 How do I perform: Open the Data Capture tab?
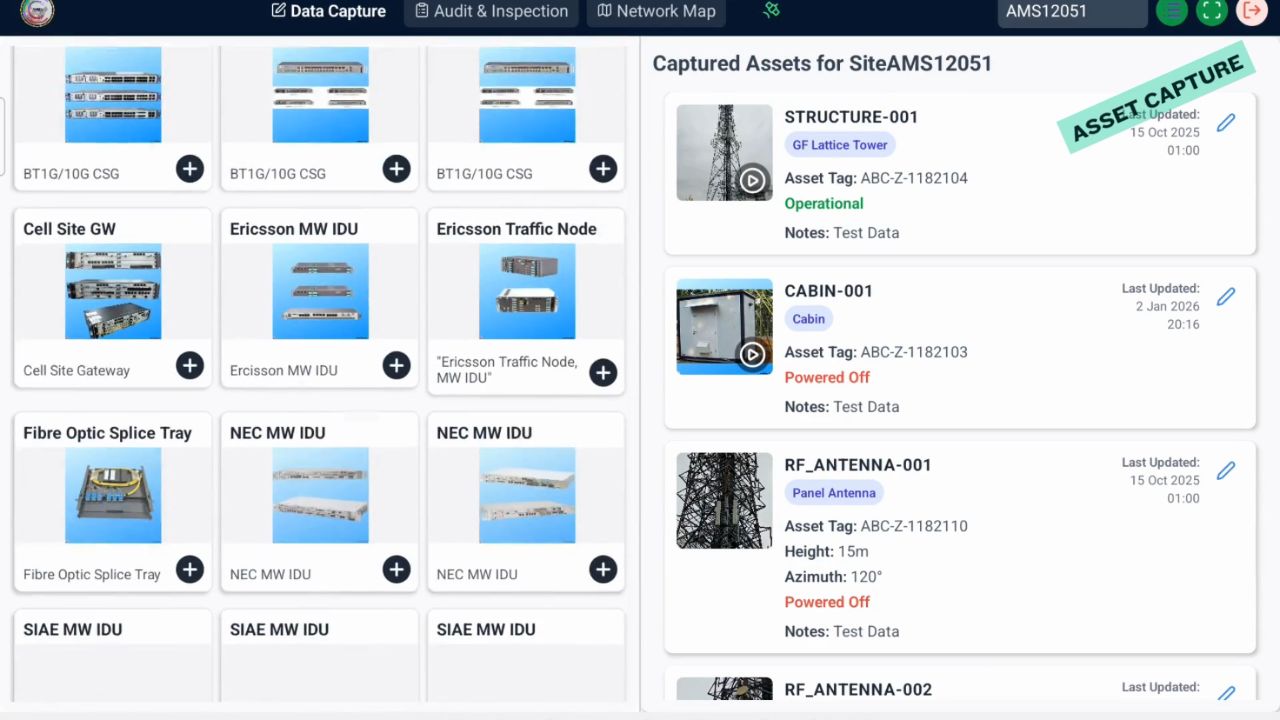coord(328,11)
